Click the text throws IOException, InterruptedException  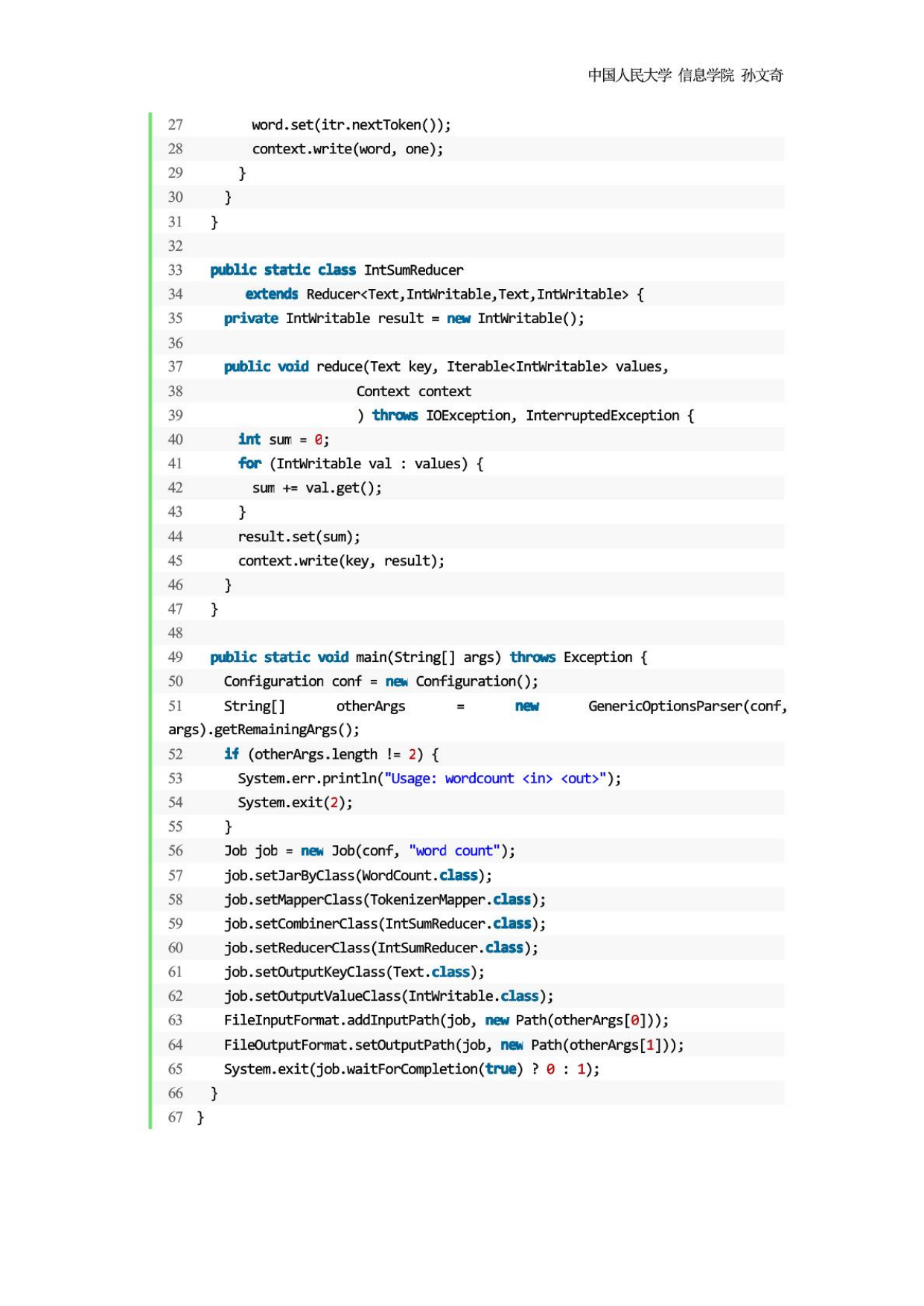[x=526, y=415]
